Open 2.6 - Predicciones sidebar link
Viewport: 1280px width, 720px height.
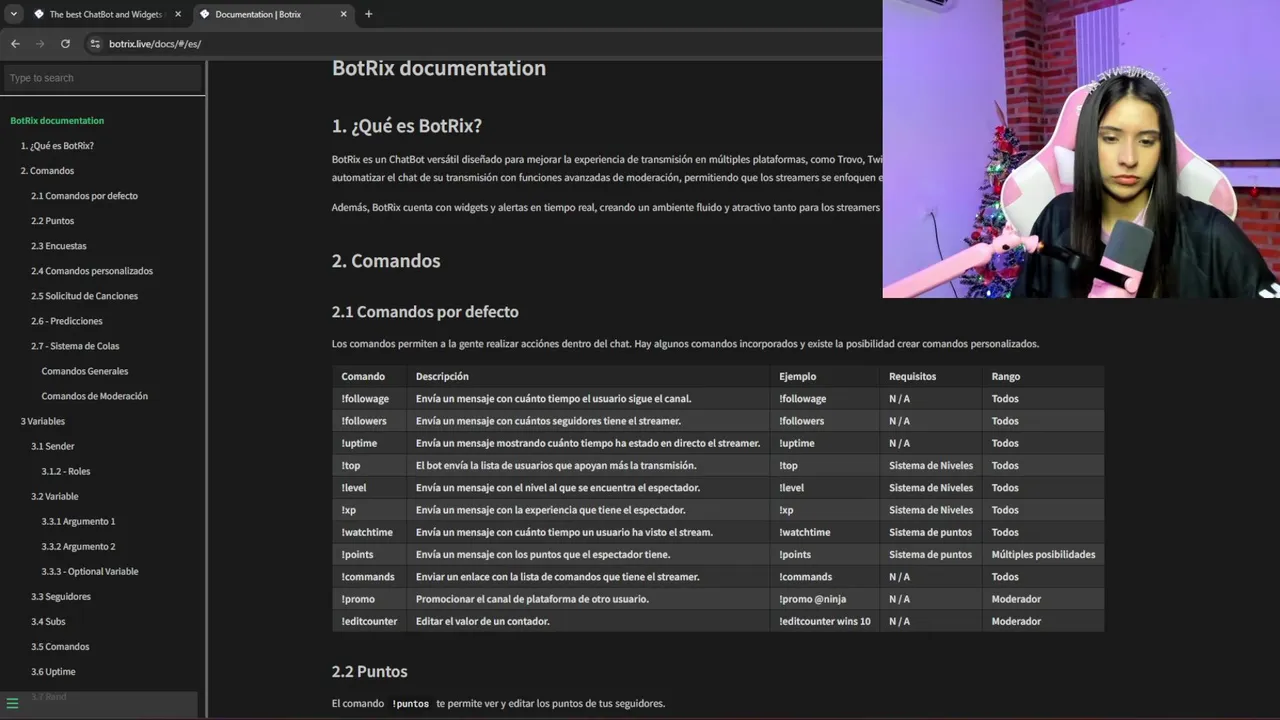tap(66, 321)
